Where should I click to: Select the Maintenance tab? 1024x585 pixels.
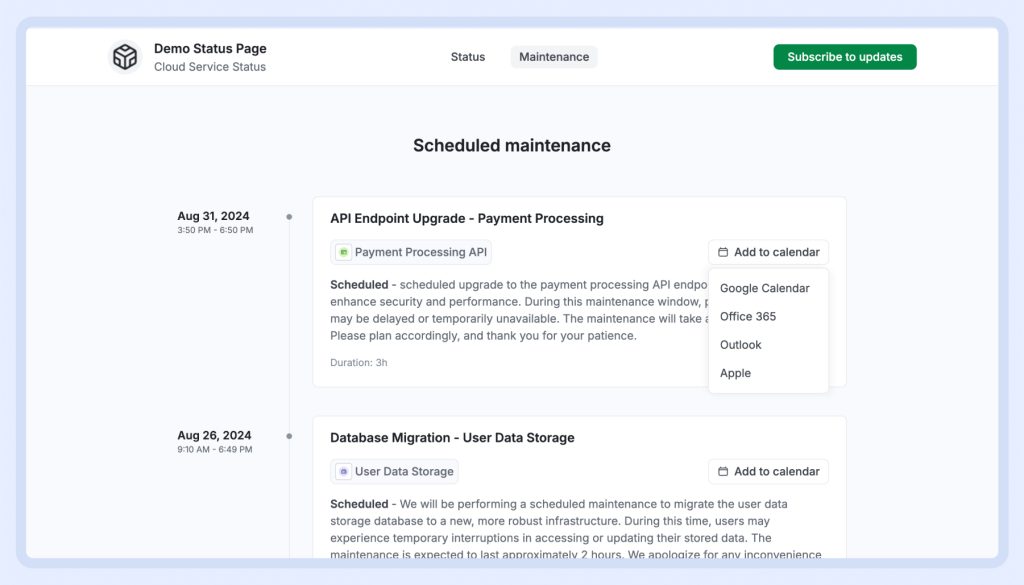(553, 57)
